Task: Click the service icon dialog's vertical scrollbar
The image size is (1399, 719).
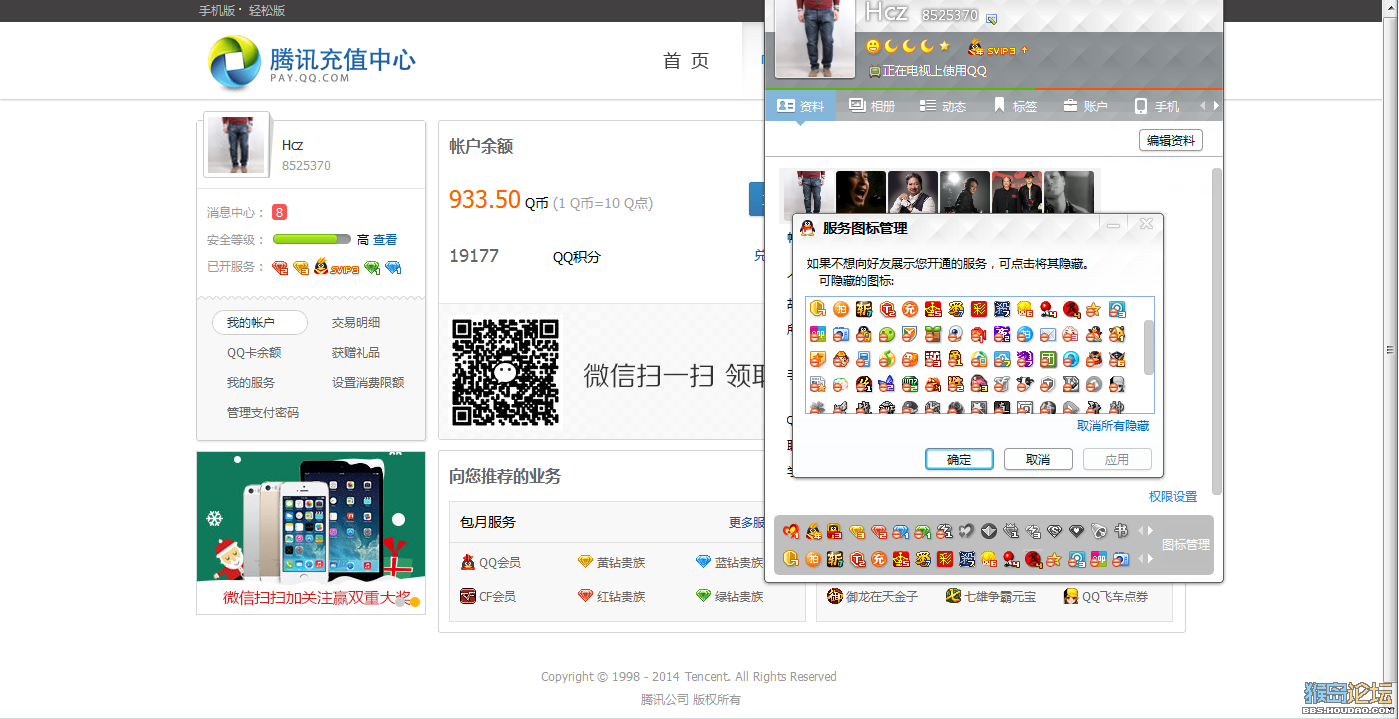Action: tap(1149, 347)
